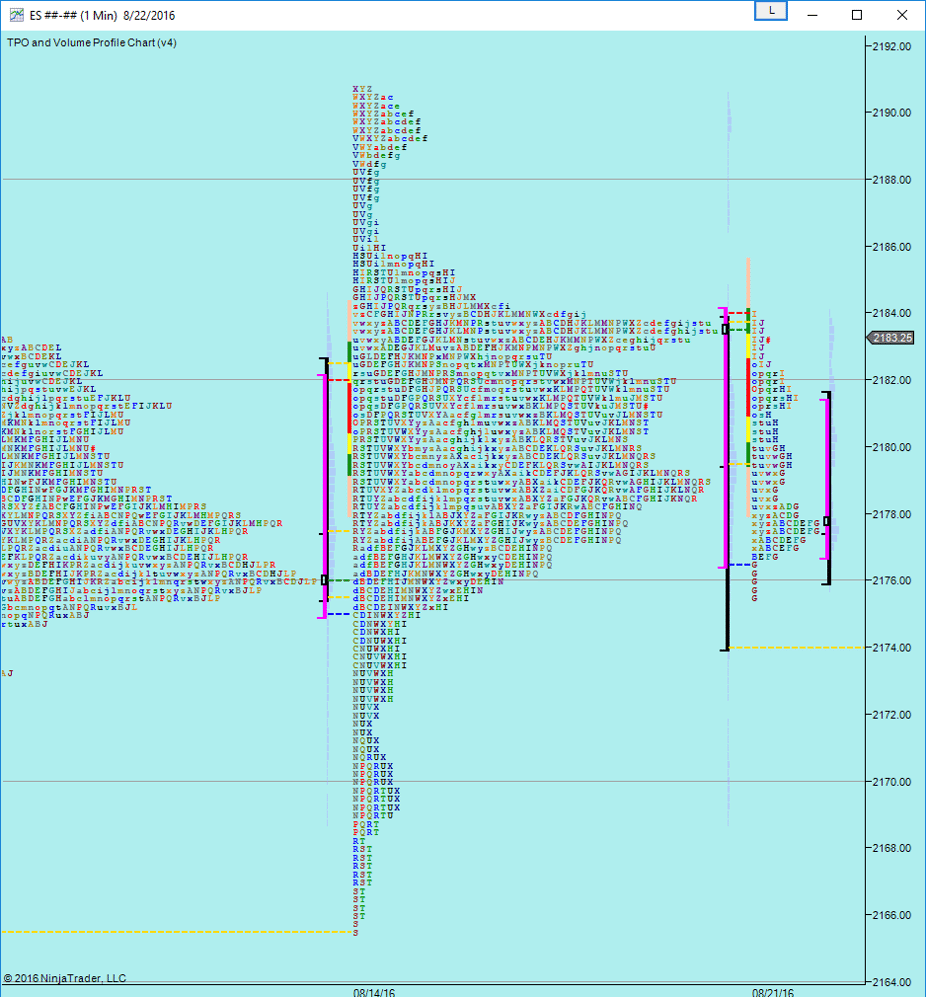Click the NinjaTrader copyright text

pos(65,978)
